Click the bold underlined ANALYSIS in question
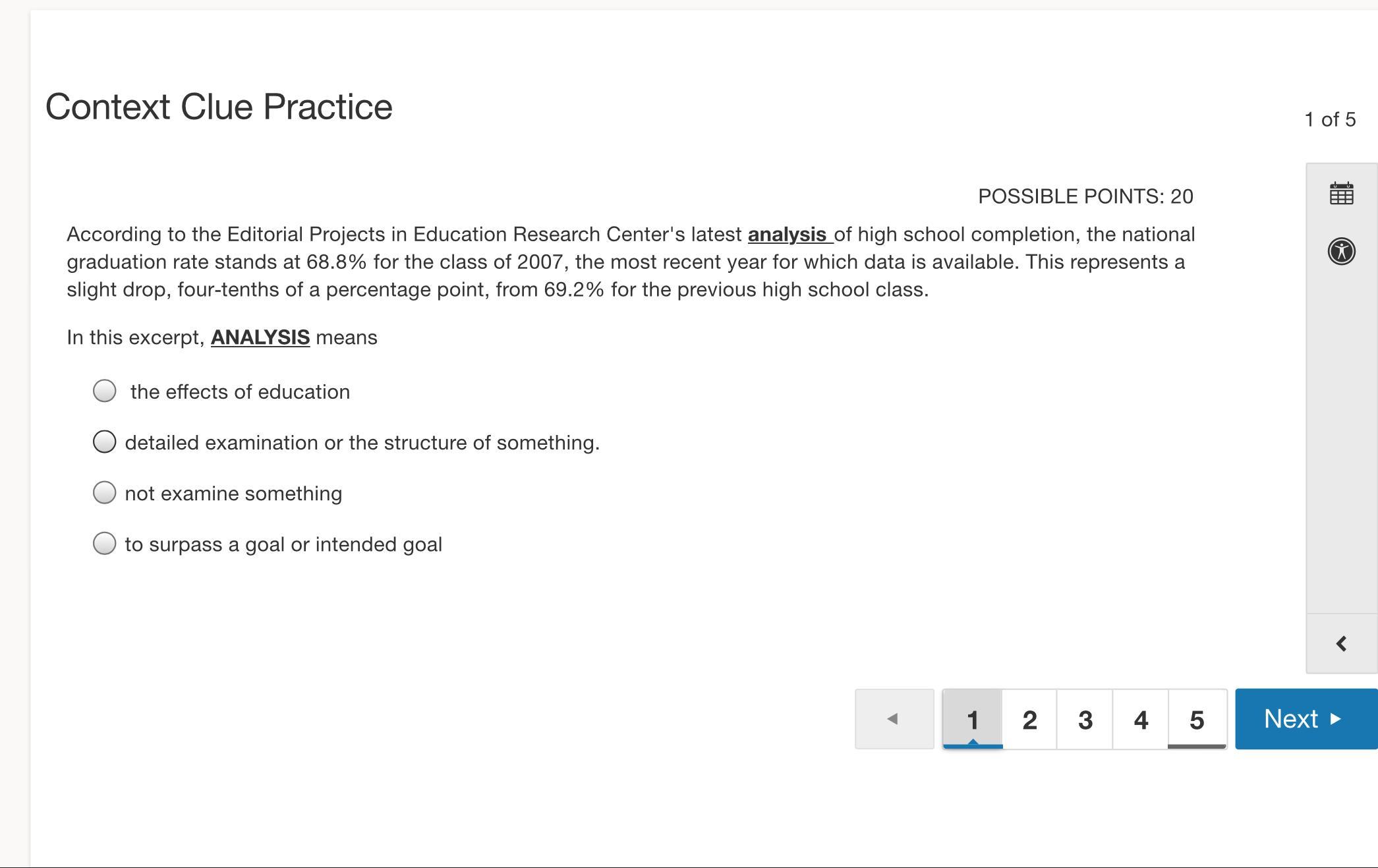The height and width of the screenshot is (868, 1378). 260,337
